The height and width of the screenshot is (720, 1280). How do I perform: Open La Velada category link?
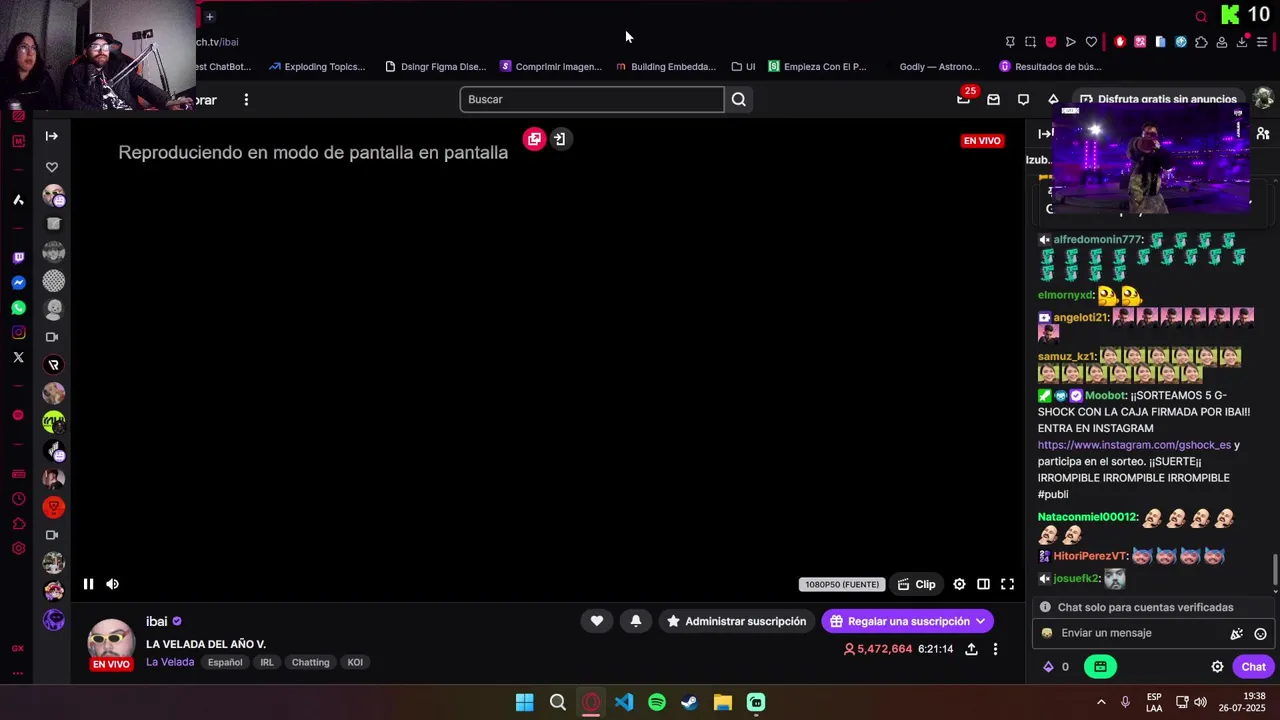click(170, 662)
